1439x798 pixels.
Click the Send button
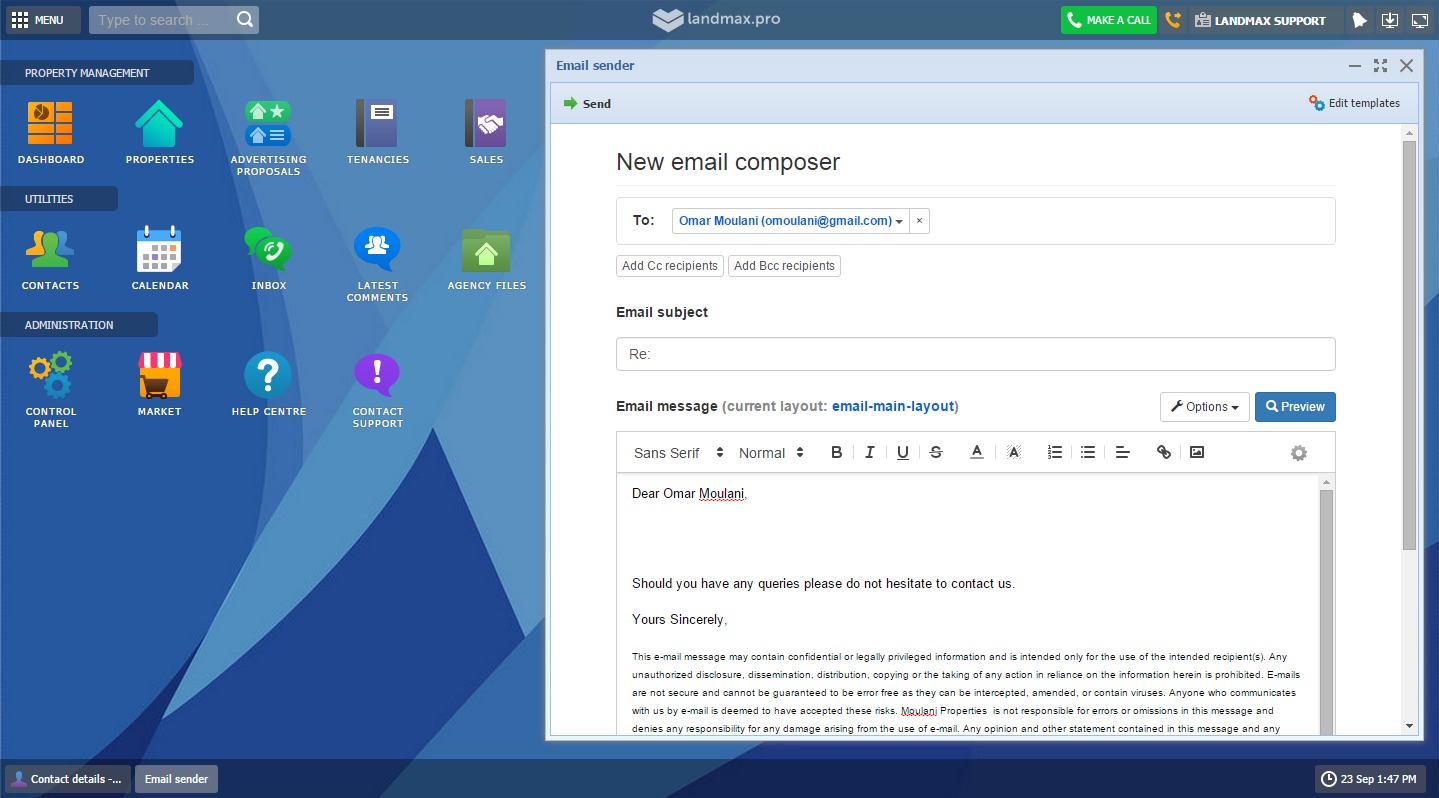click(587, 103)
